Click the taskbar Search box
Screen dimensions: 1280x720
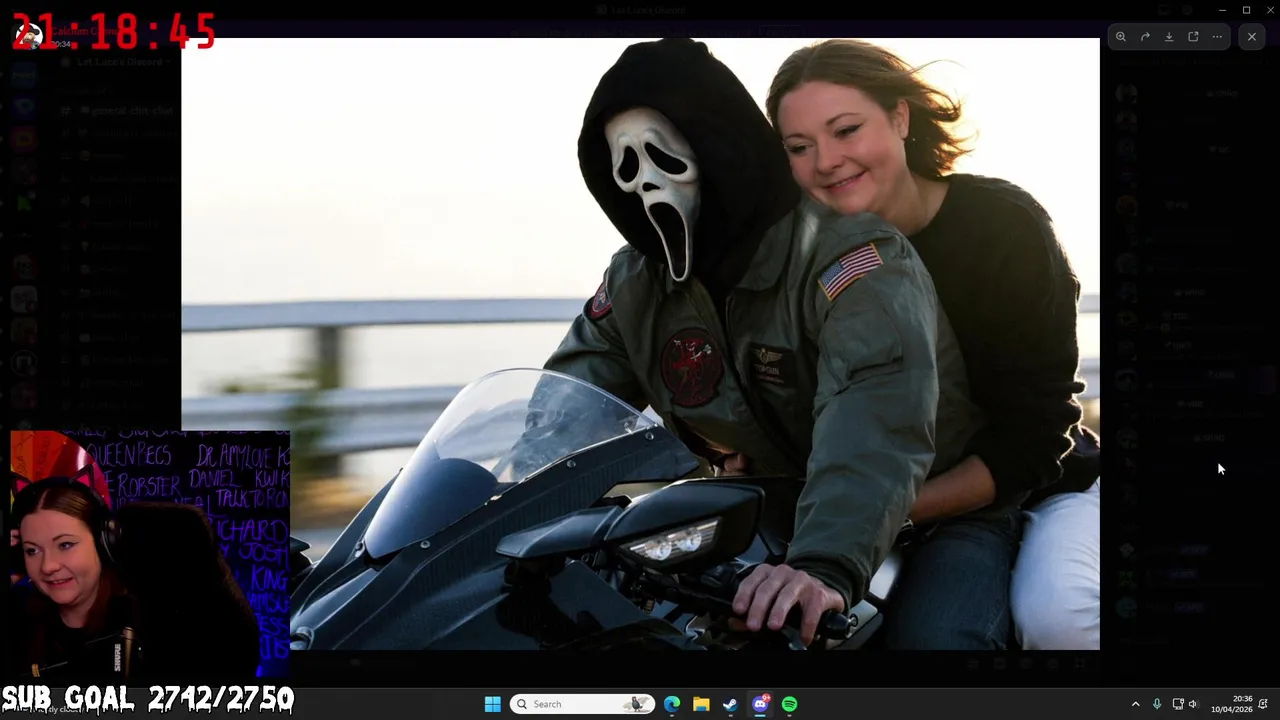(582, 704)
